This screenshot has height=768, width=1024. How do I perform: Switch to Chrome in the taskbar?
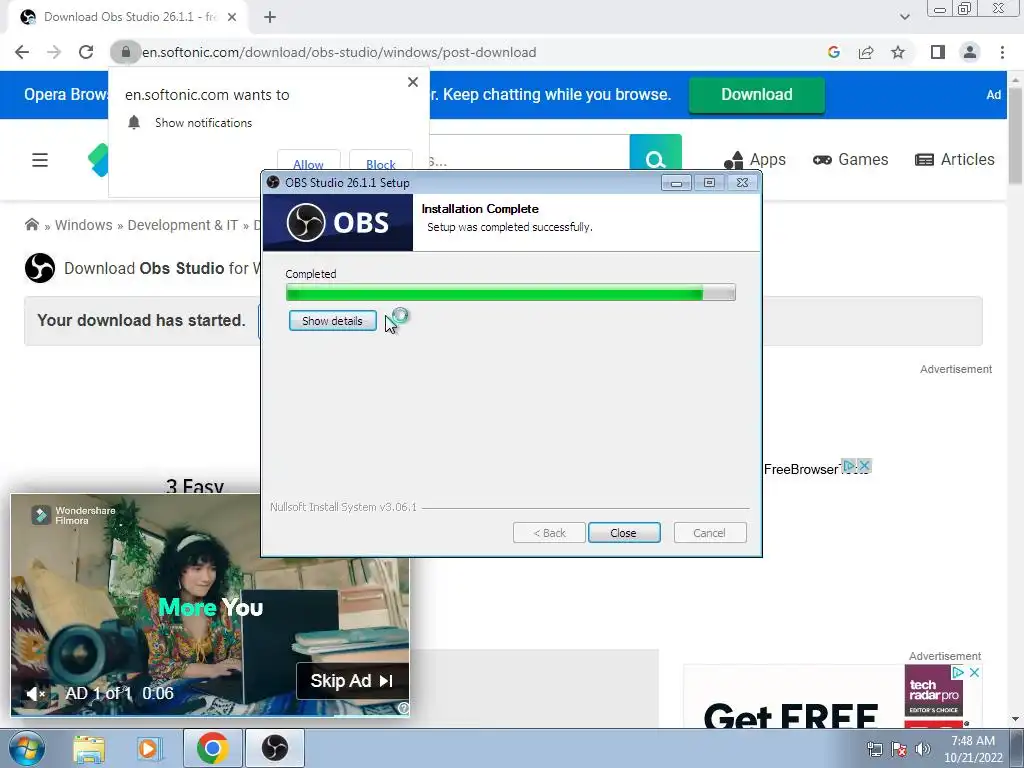[x=212, y=748]
